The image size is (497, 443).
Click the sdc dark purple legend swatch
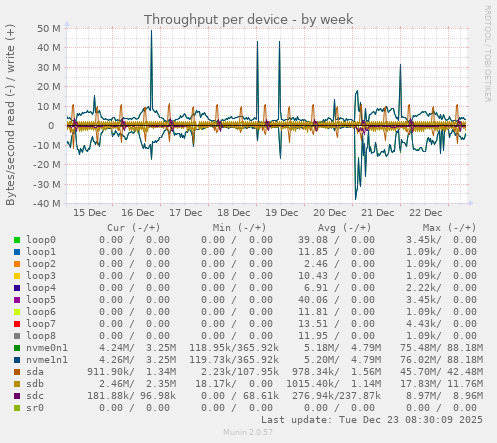pyautogui.click(x=17, y=396)
